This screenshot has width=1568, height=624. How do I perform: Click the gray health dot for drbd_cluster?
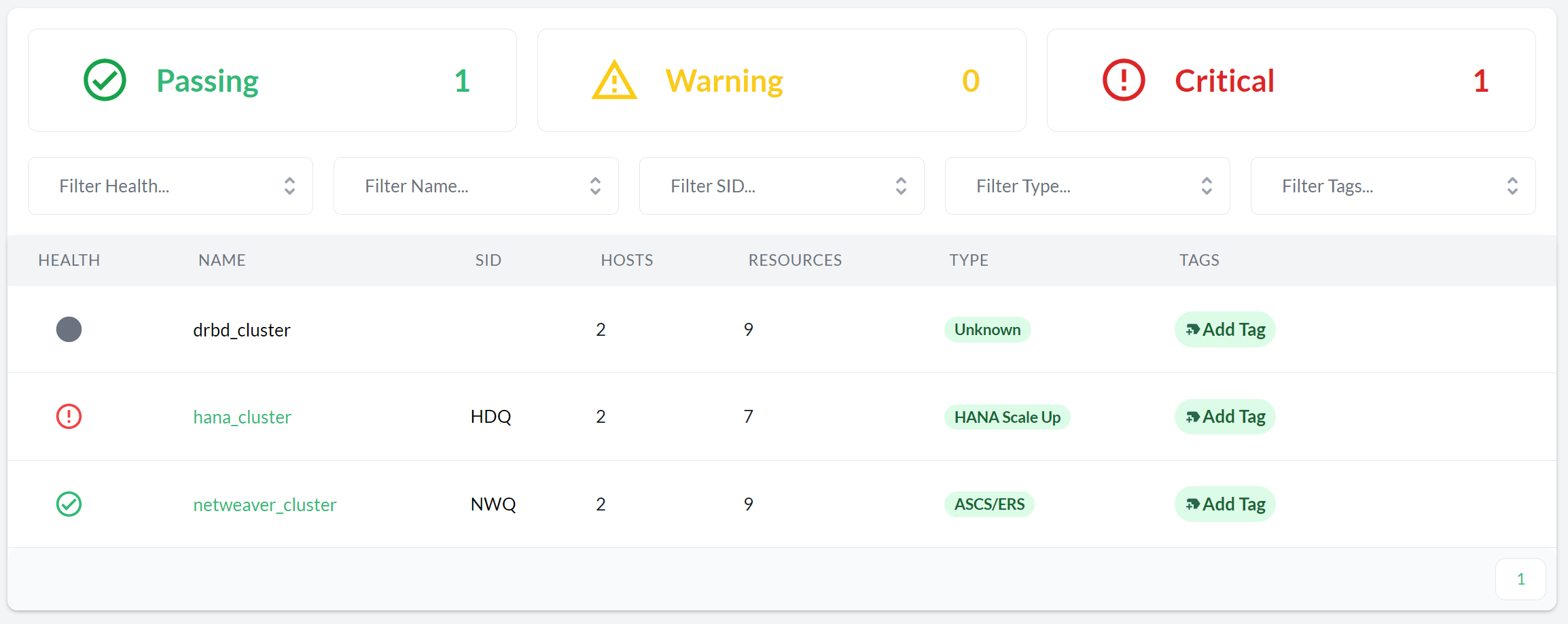tap(69, 330)
